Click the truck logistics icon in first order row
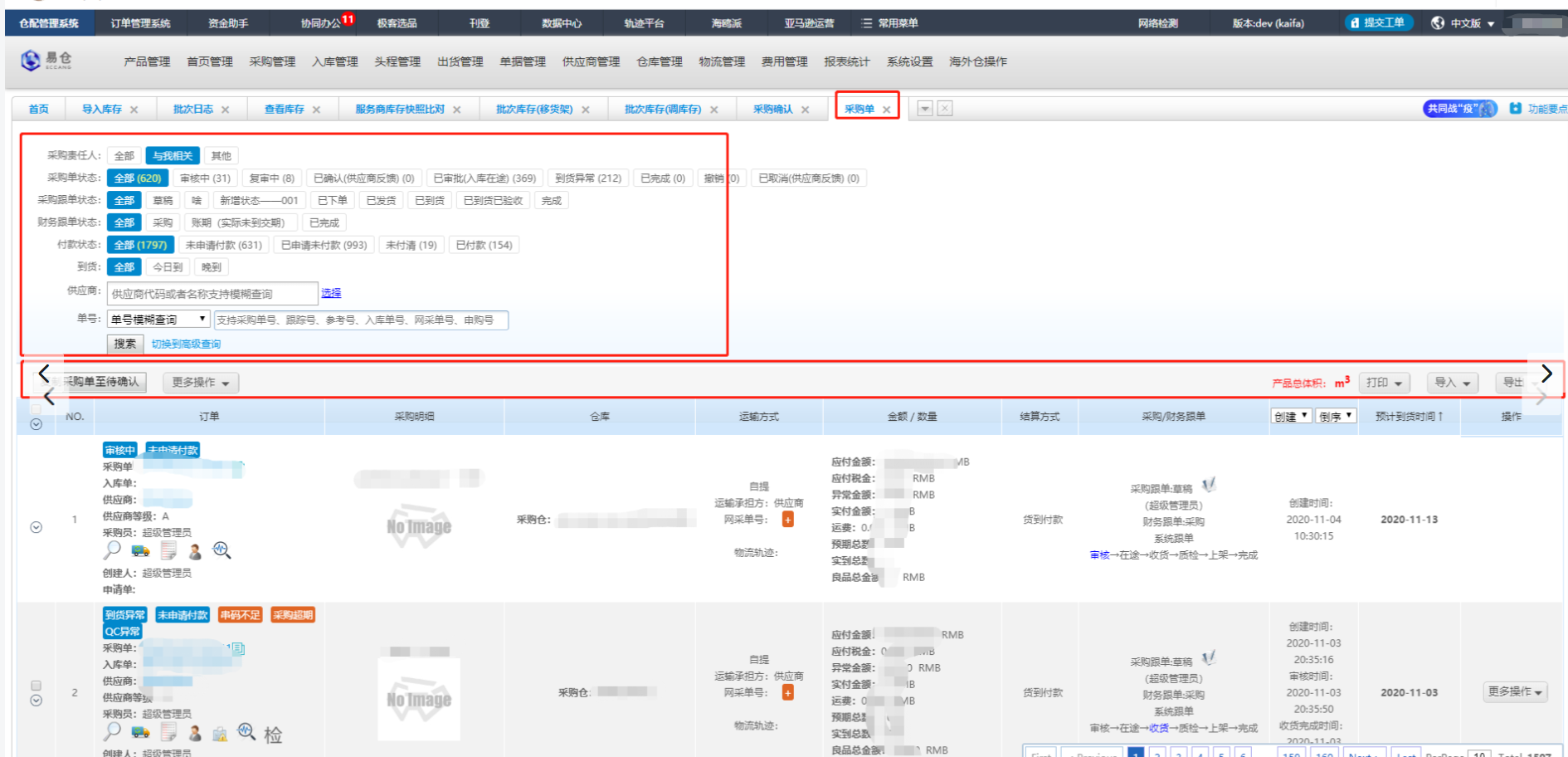 point(139,549)
